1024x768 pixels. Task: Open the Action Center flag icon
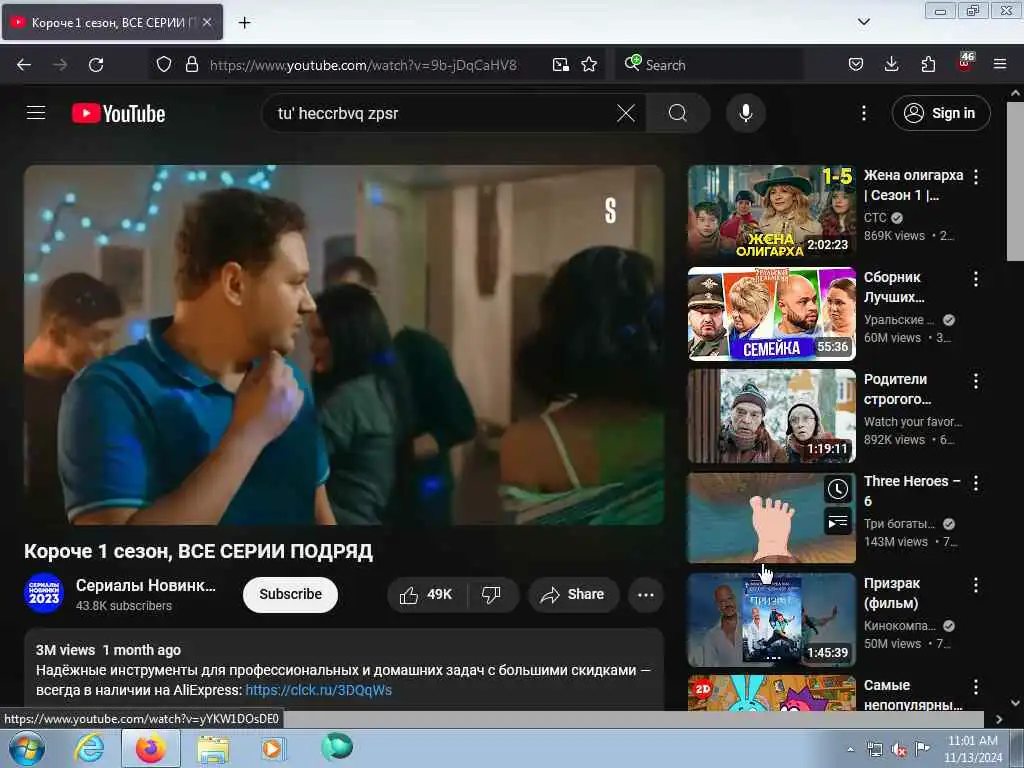click(922, 748)
